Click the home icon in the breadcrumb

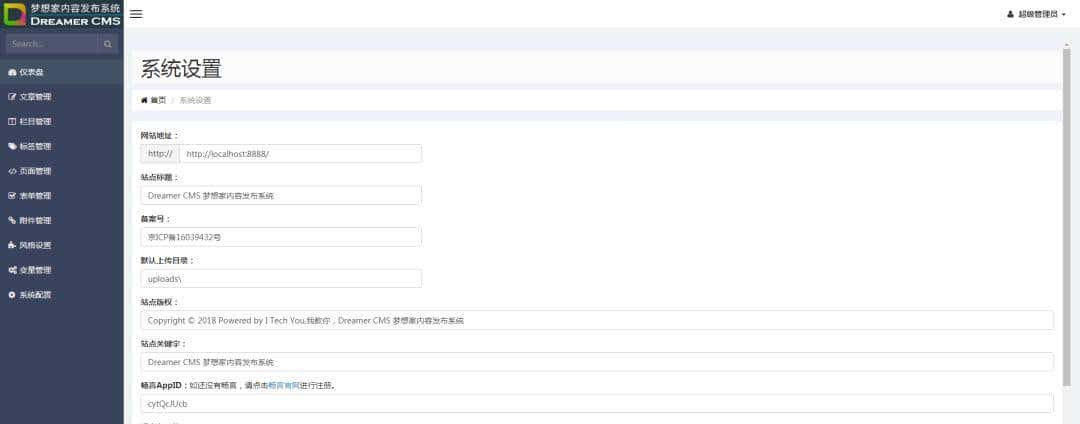click(144, 100)
